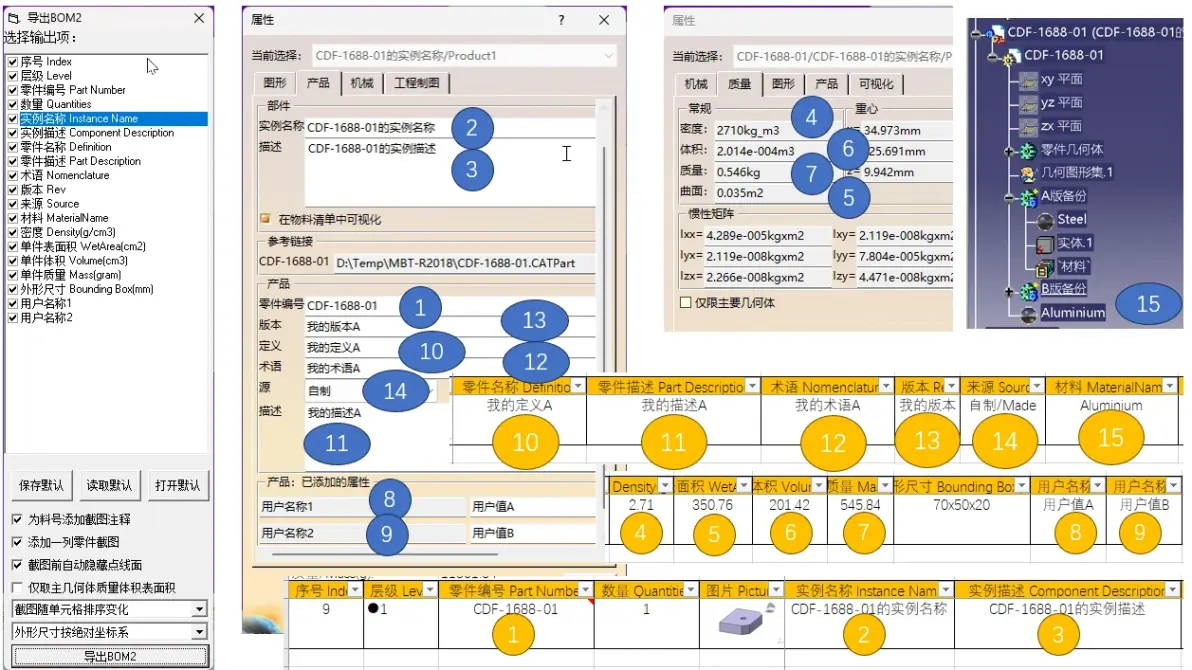Click the part thumbnail picture in the table
The height and width of the screenshot is (670, 1192).
coord(741,622)
